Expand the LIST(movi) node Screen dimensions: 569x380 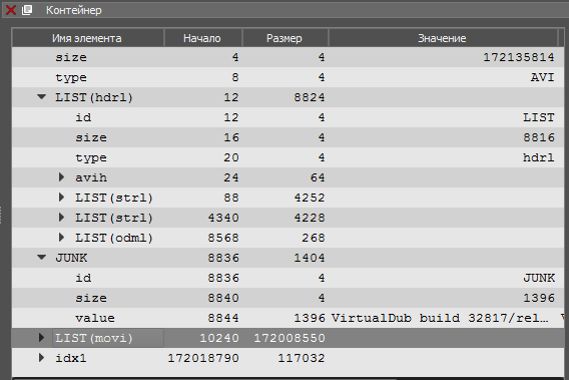click(41, 338)
